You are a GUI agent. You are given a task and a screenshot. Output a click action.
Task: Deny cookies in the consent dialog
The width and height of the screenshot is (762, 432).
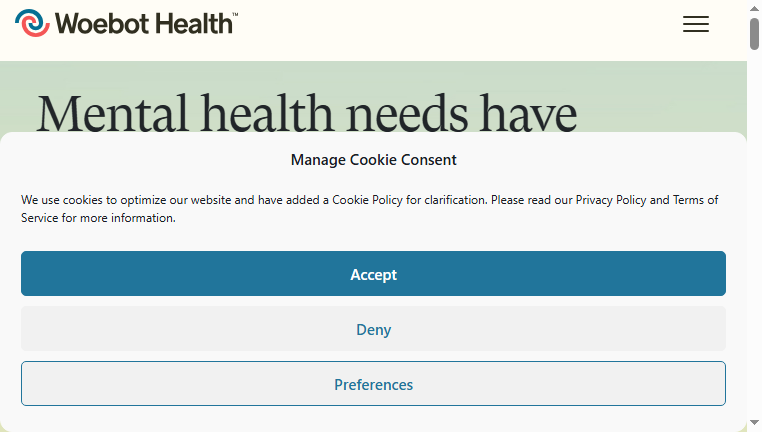coord(373,328)
